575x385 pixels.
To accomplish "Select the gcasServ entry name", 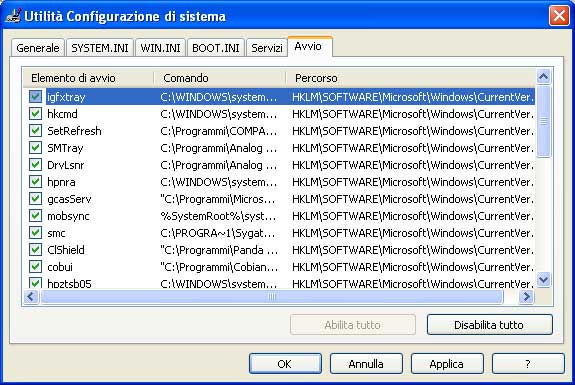I will click(x=69, y=199).
